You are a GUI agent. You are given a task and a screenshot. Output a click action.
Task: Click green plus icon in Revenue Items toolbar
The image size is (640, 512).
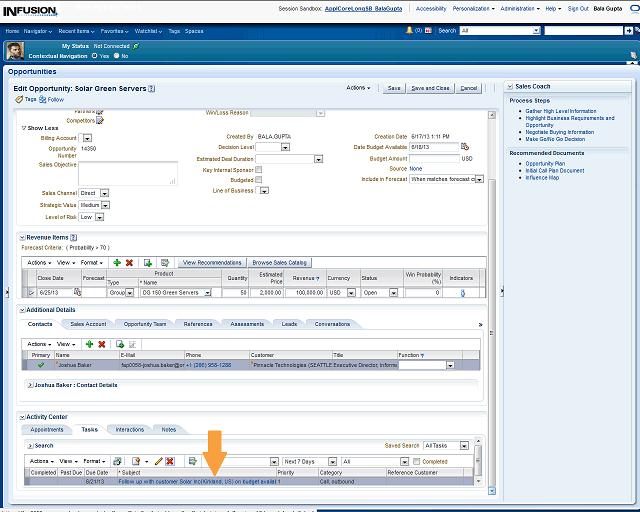pos(117,262)
